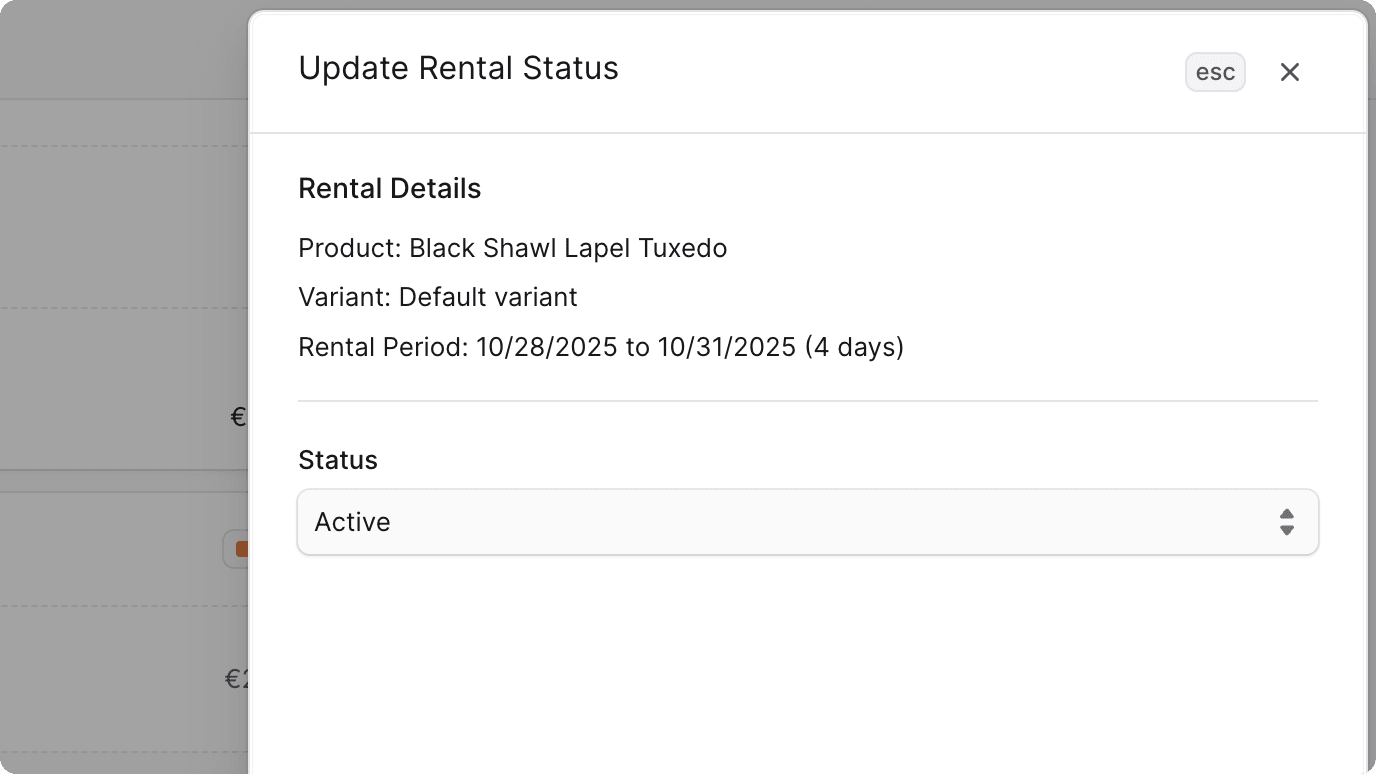Click the Update Rental Status dialog title

tap(458, 67)
